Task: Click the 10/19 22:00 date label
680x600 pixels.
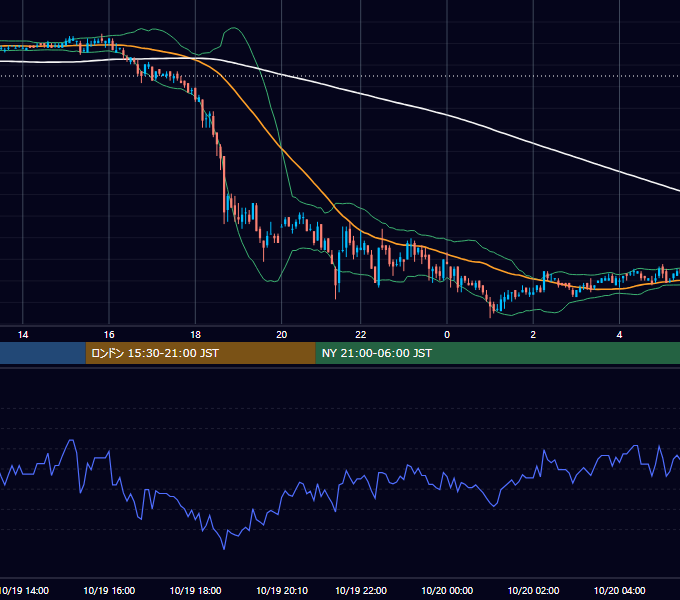Action: (x=361, y=590)
